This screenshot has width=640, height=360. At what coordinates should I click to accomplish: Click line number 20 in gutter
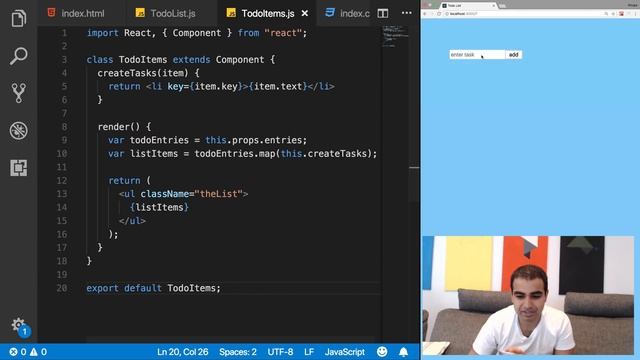click(62, 288)
